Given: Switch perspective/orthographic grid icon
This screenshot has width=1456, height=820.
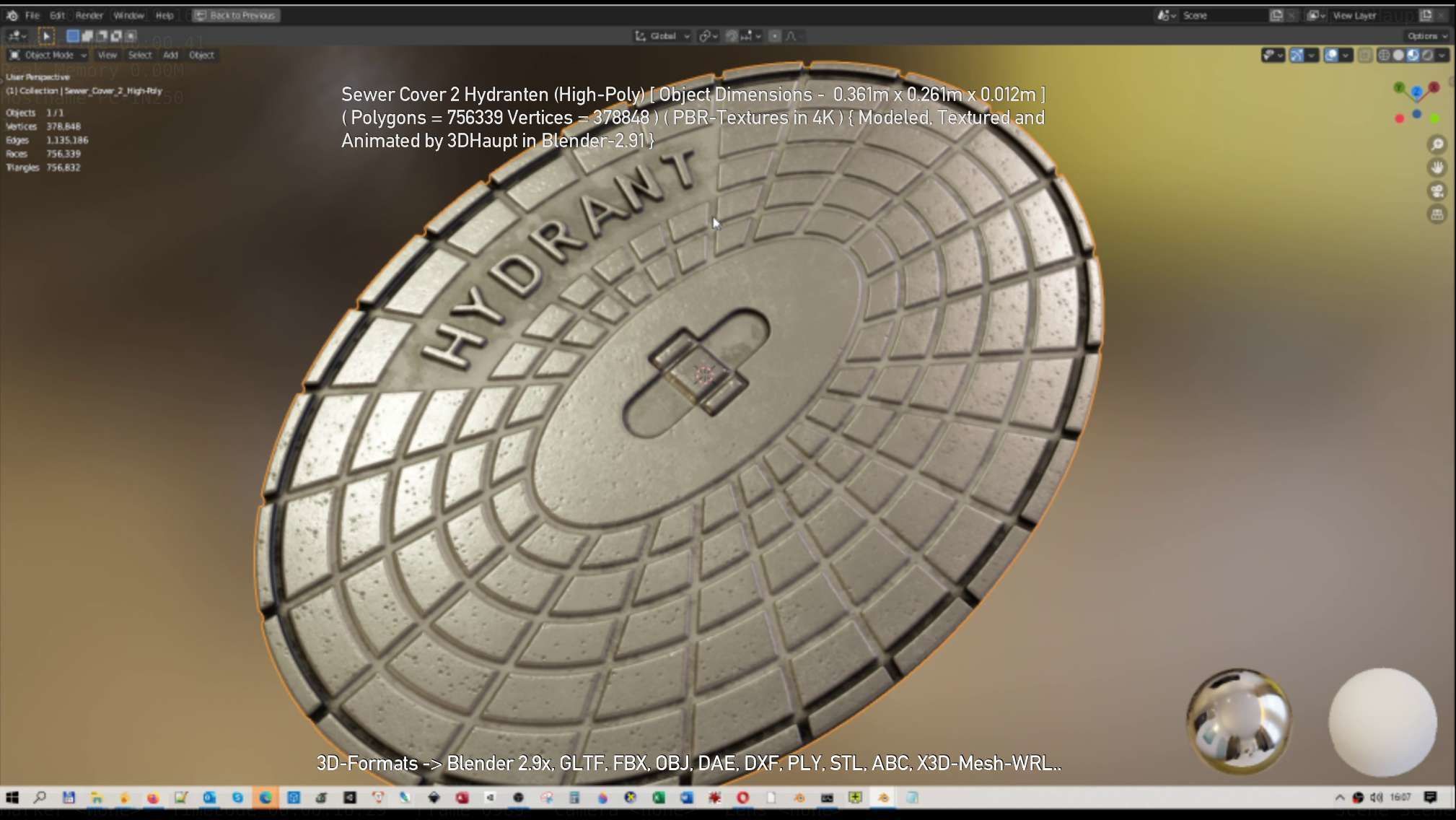Looking at the screenshot, I should point(1437,214).
